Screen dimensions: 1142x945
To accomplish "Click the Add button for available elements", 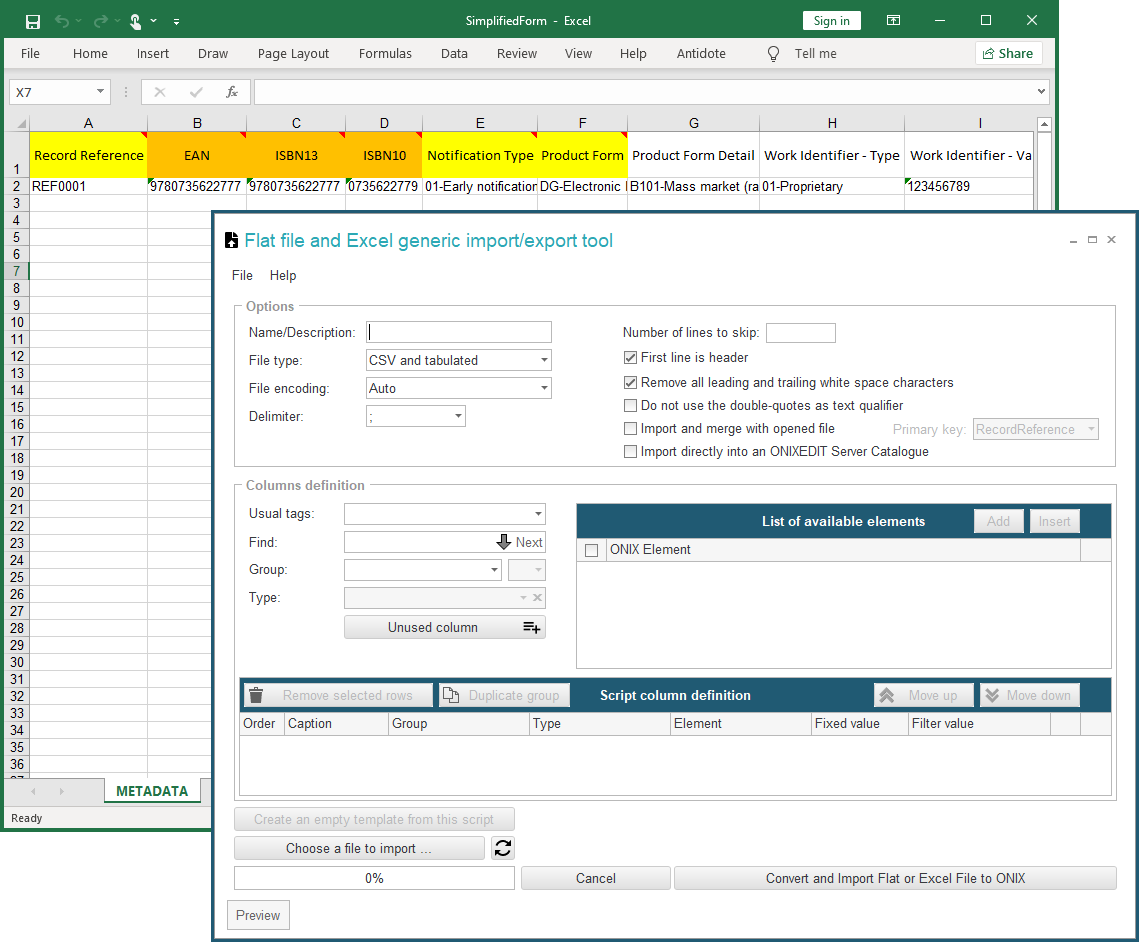I will click(x=999, y=521).
